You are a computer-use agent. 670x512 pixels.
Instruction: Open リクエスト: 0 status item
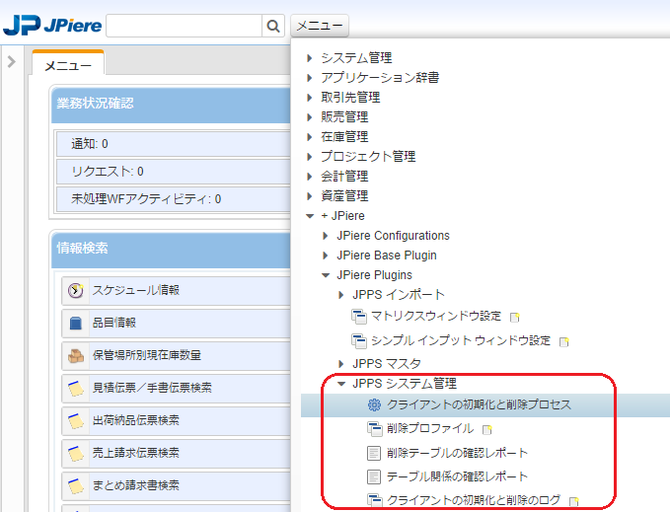[173, 171]
